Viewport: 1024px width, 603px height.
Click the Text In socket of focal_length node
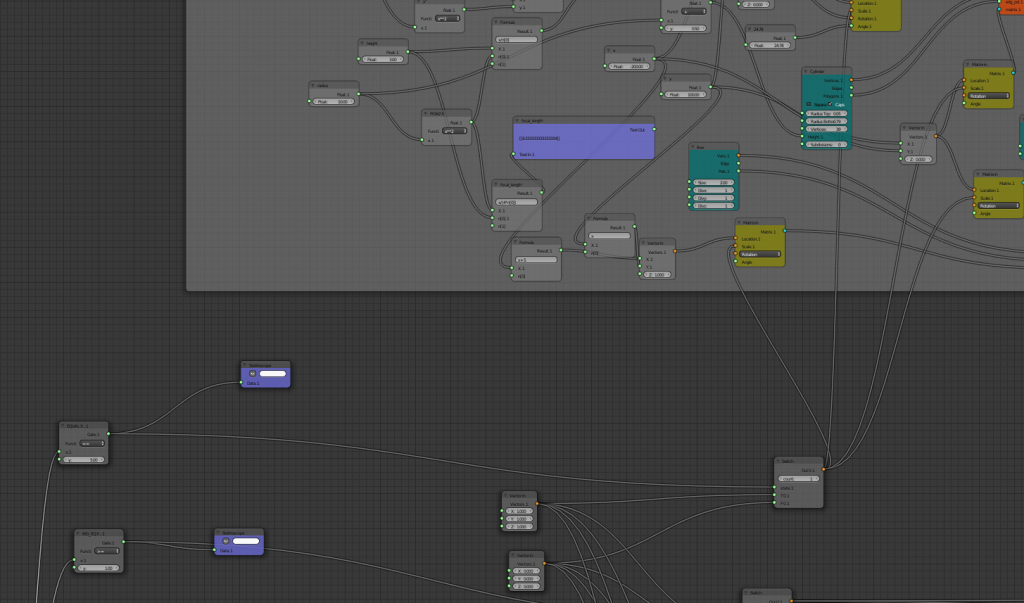513,154
